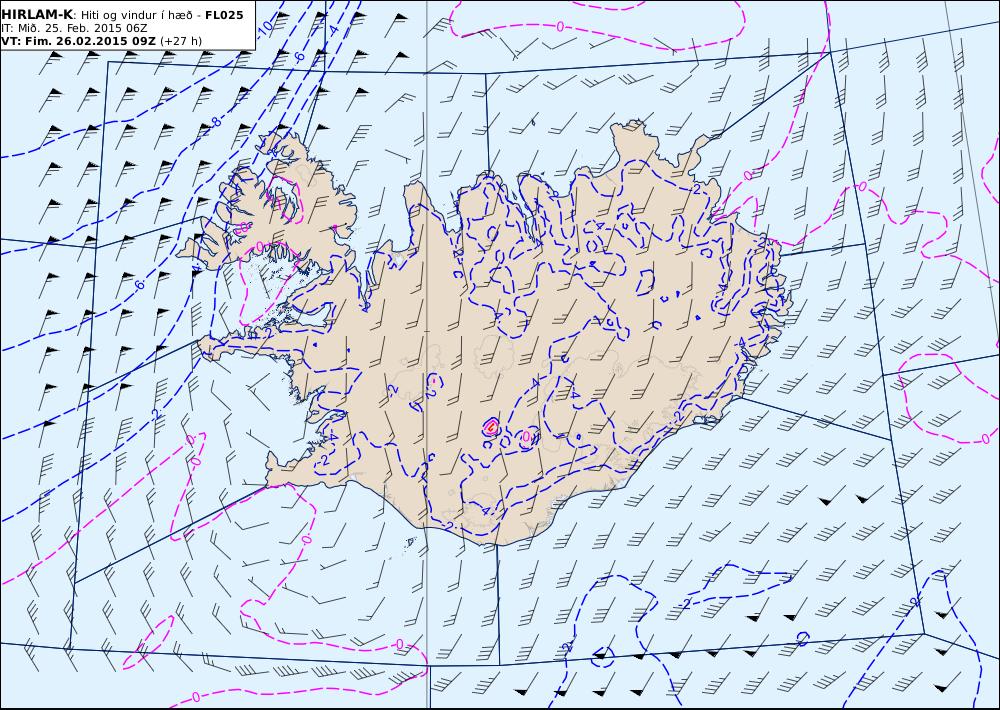Click the small red closed contour over Iceland
This screenshot has height=710, width=1000.
pos(491,427)
